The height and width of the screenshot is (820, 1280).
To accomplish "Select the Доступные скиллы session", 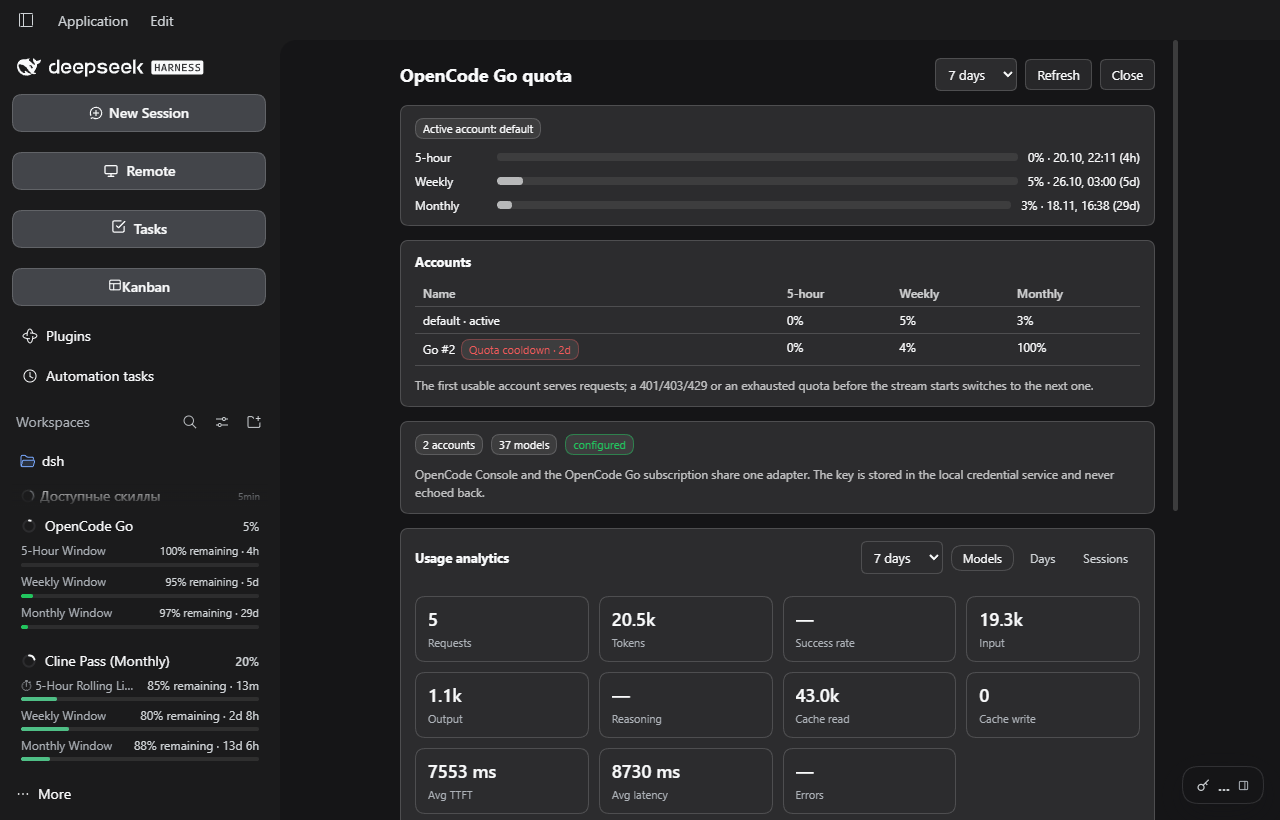I will coord(139,496).
